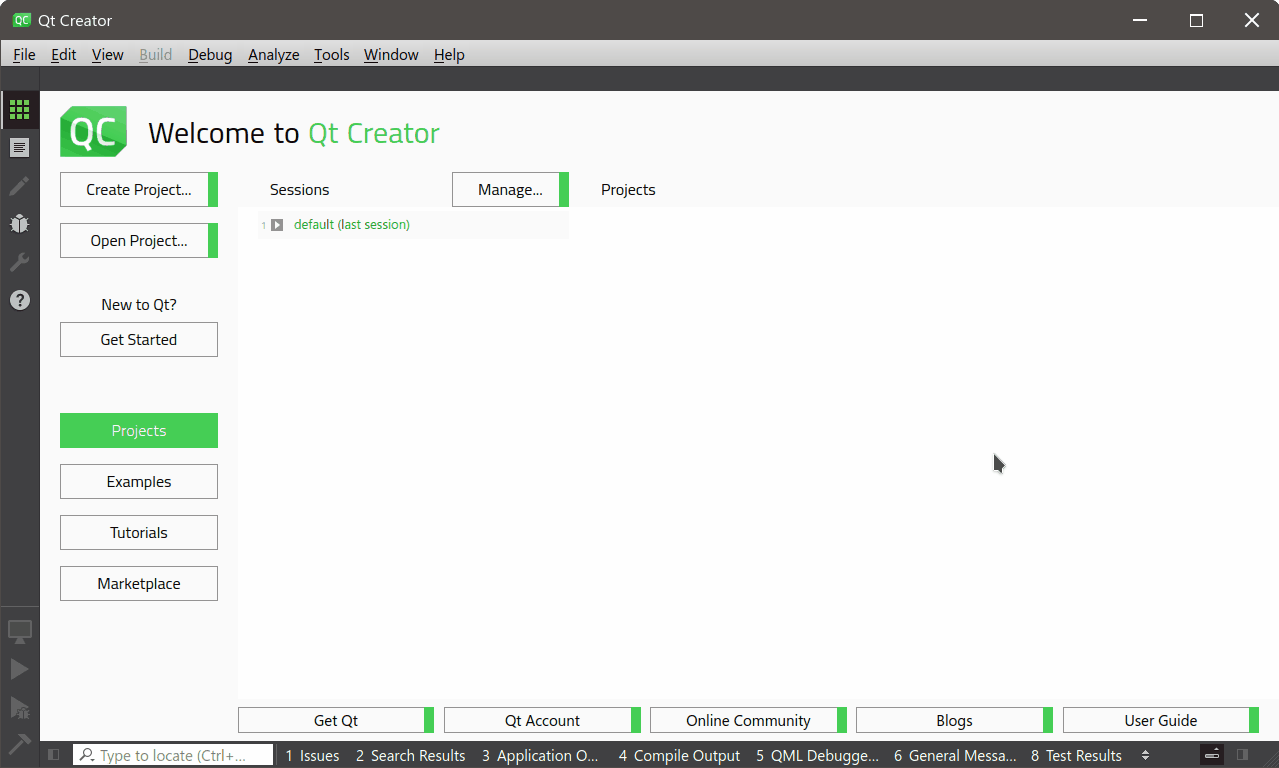This screenshot has height=768, width=1279.
Task: Open the Tools menu
Action: coord(331,55)
